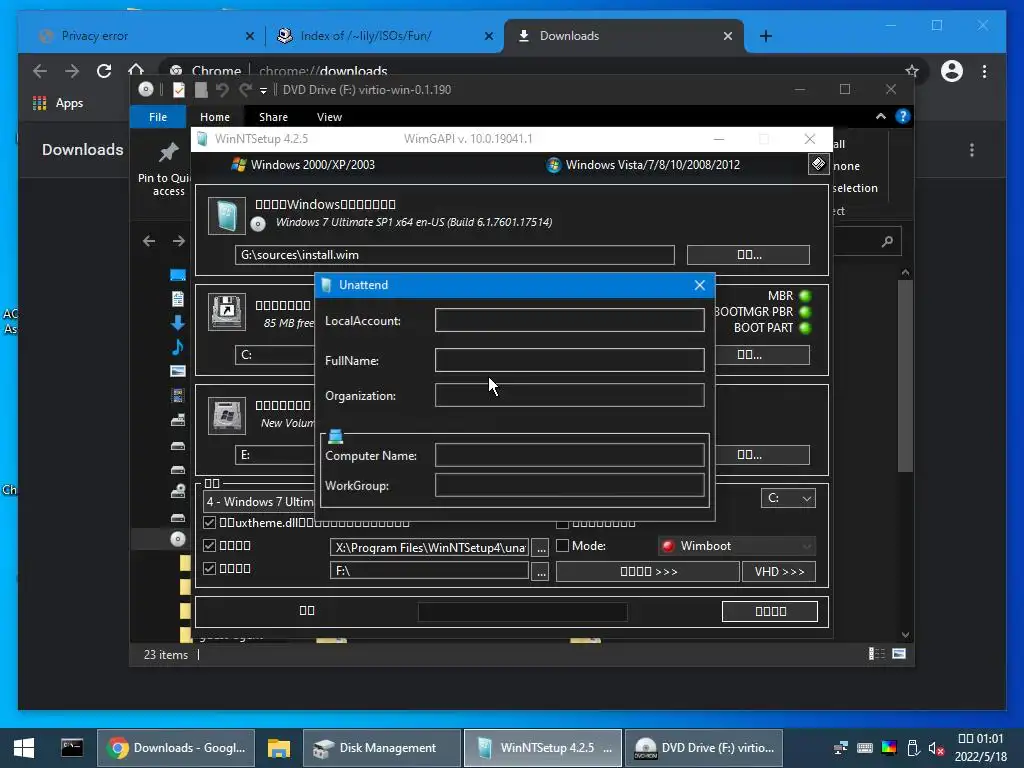Image resolution: width=1024 pixels, height=768 pixels.
Task: Click the taskbar volume muted icon
Action: tap(936, 748)
